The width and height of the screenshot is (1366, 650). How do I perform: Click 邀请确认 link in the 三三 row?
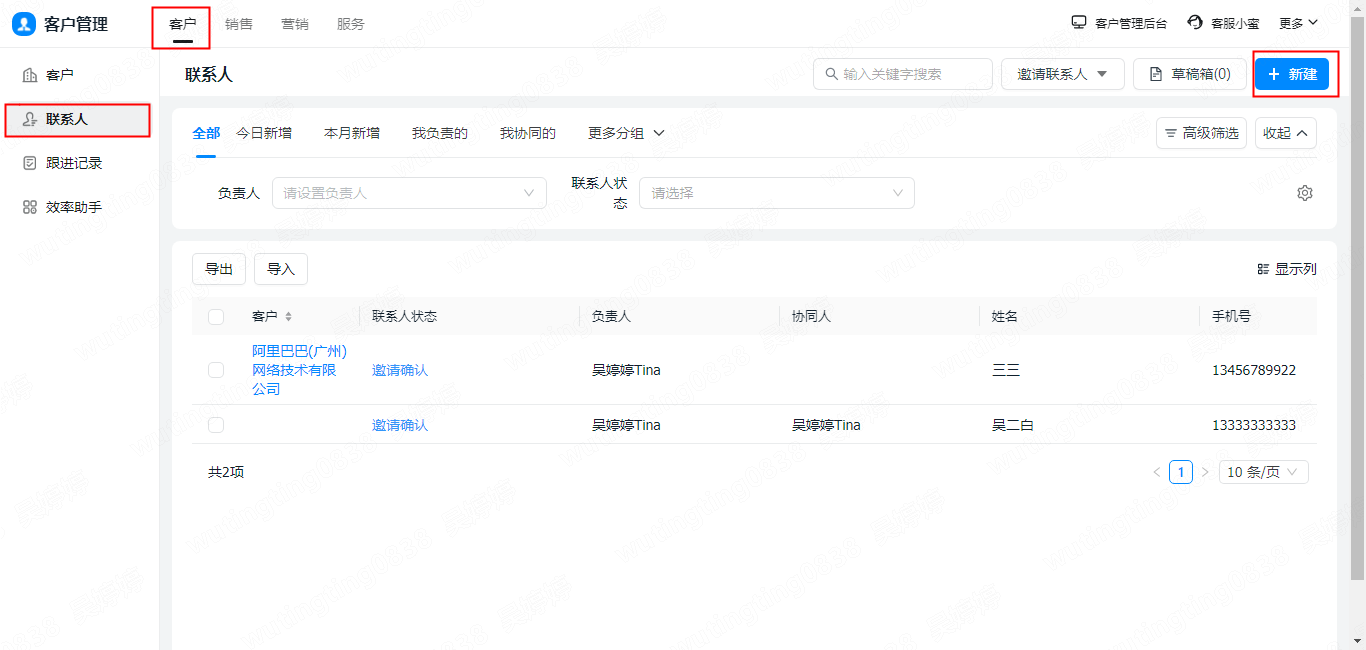click(400, 370)
